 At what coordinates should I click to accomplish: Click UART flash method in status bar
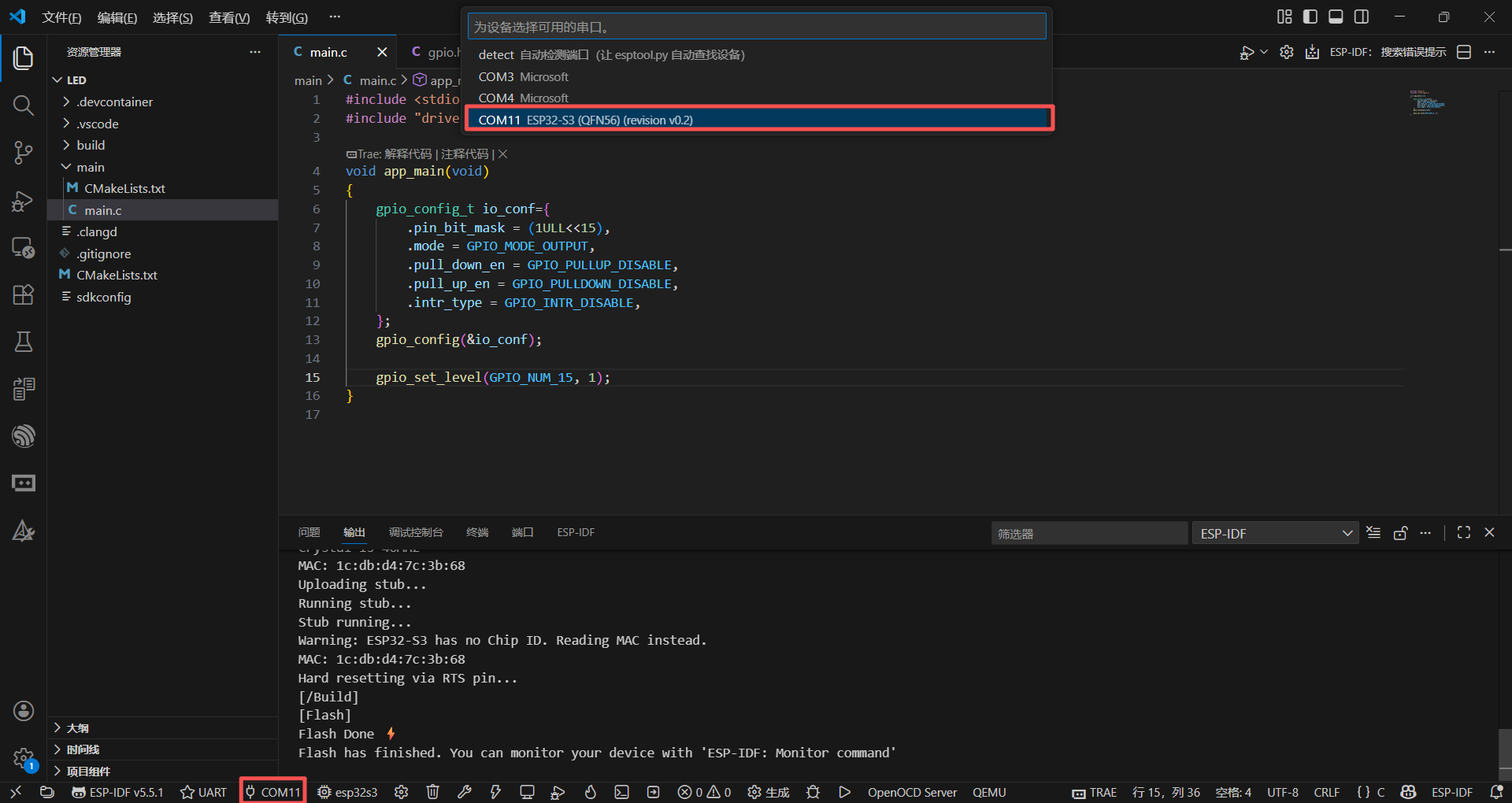[x=203, y=792]
